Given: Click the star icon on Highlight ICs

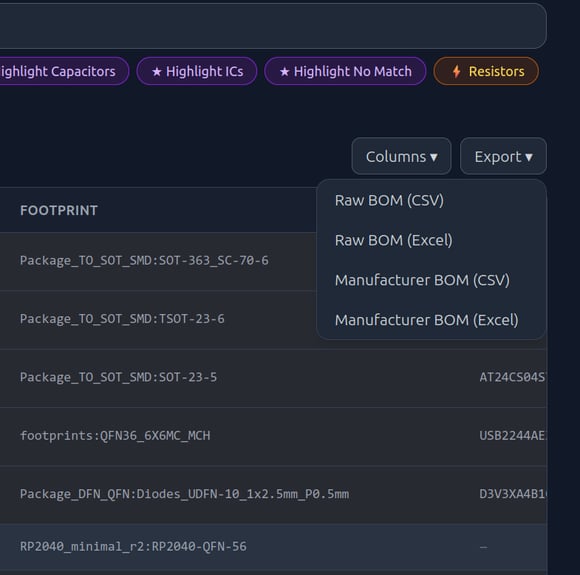Looking at the screenshot, I should pos(156,72).
